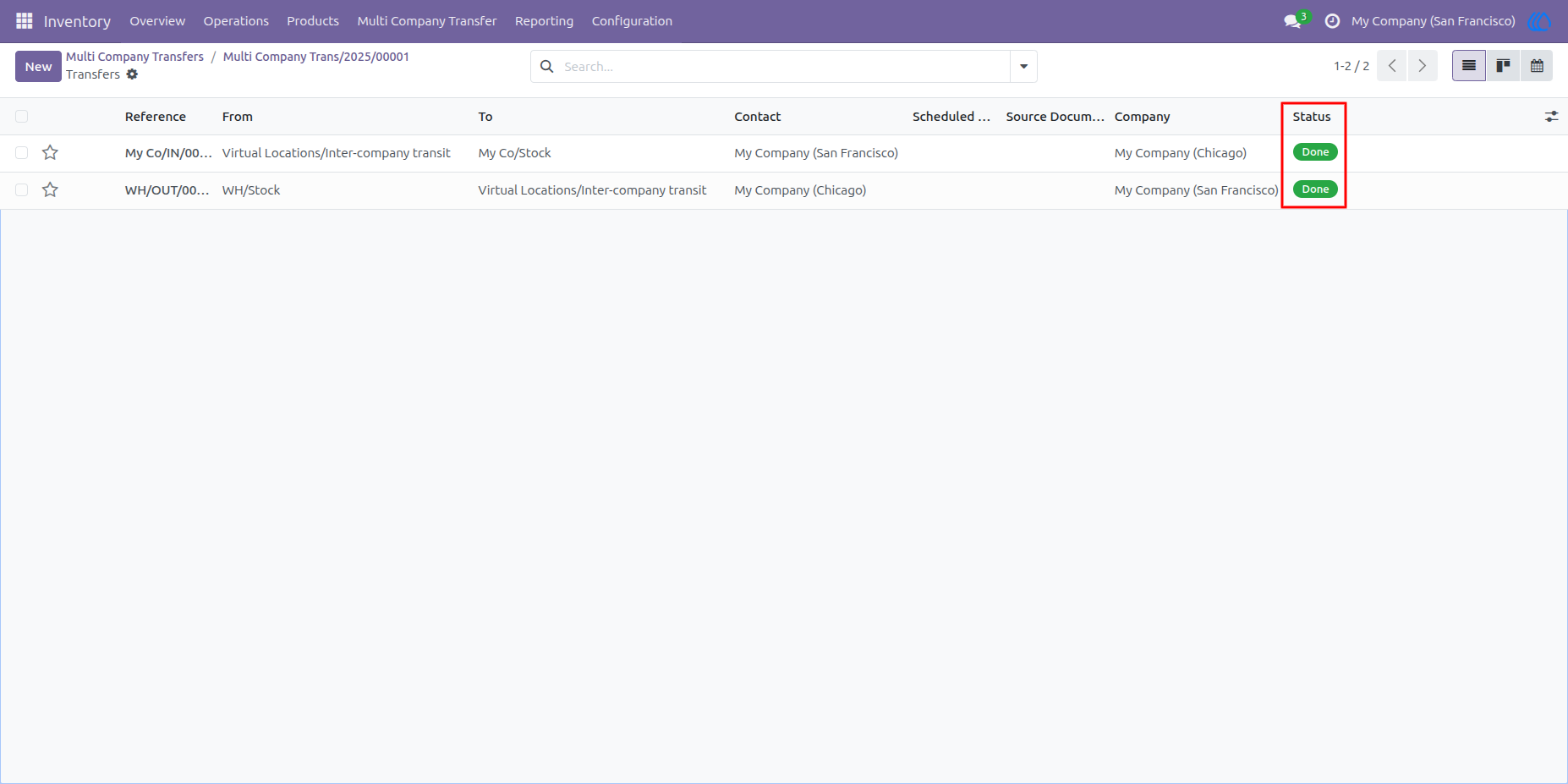Switch to kanban view
Screen dimensions: 1568x784
pos(1503,66)
